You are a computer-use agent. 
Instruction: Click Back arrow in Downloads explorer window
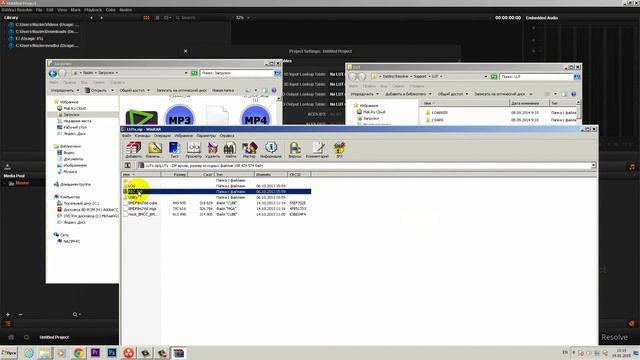click(53, 73)
